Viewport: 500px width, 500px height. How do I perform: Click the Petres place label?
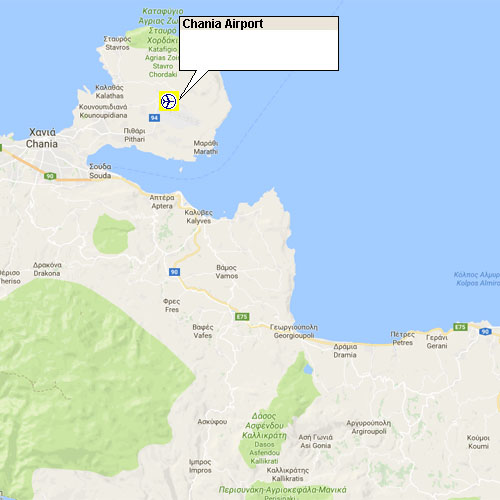[402, 338]
